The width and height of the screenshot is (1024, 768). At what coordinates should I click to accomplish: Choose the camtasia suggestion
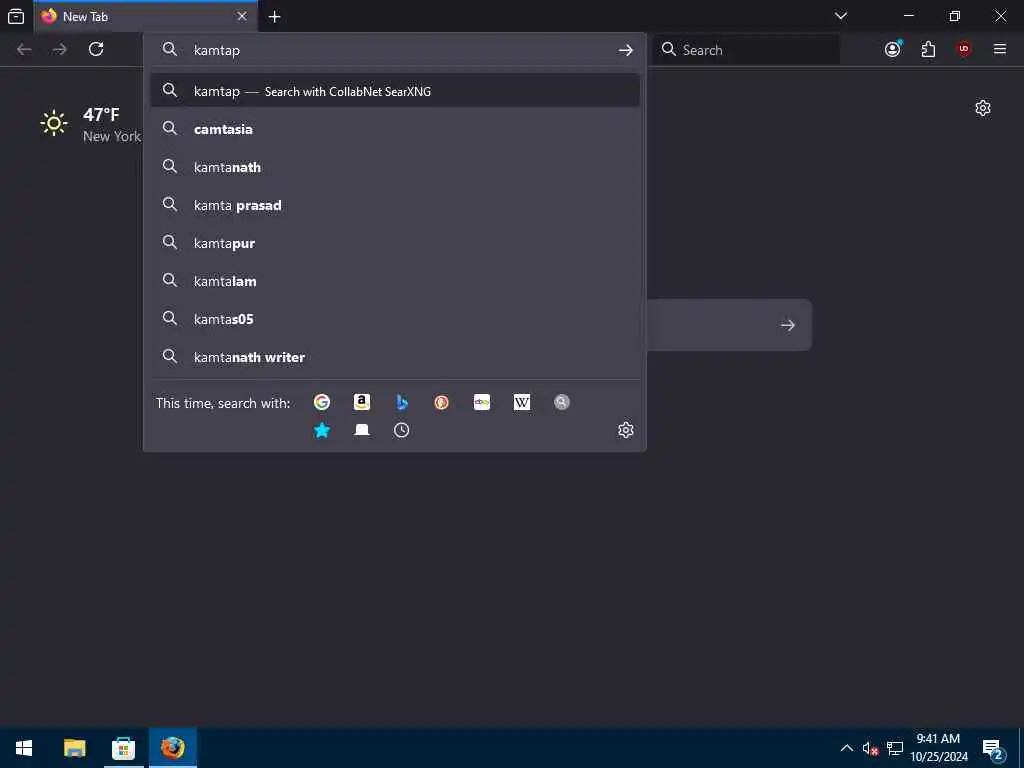tap(395, 129)
